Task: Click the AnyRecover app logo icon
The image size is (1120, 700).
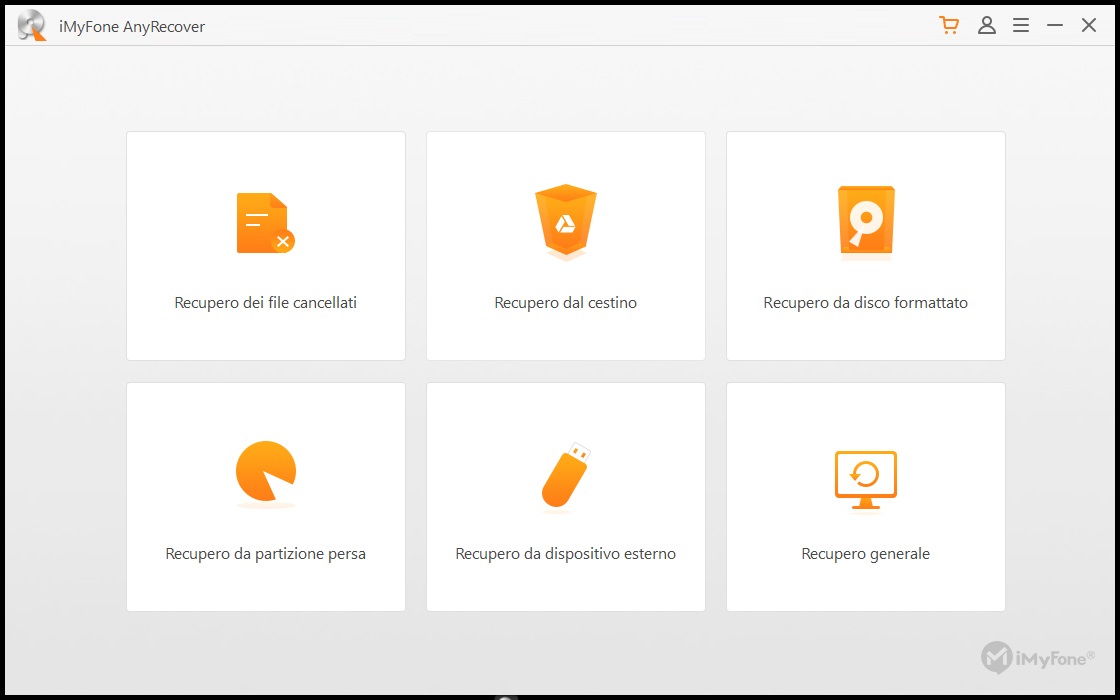Action: (31, 26)
